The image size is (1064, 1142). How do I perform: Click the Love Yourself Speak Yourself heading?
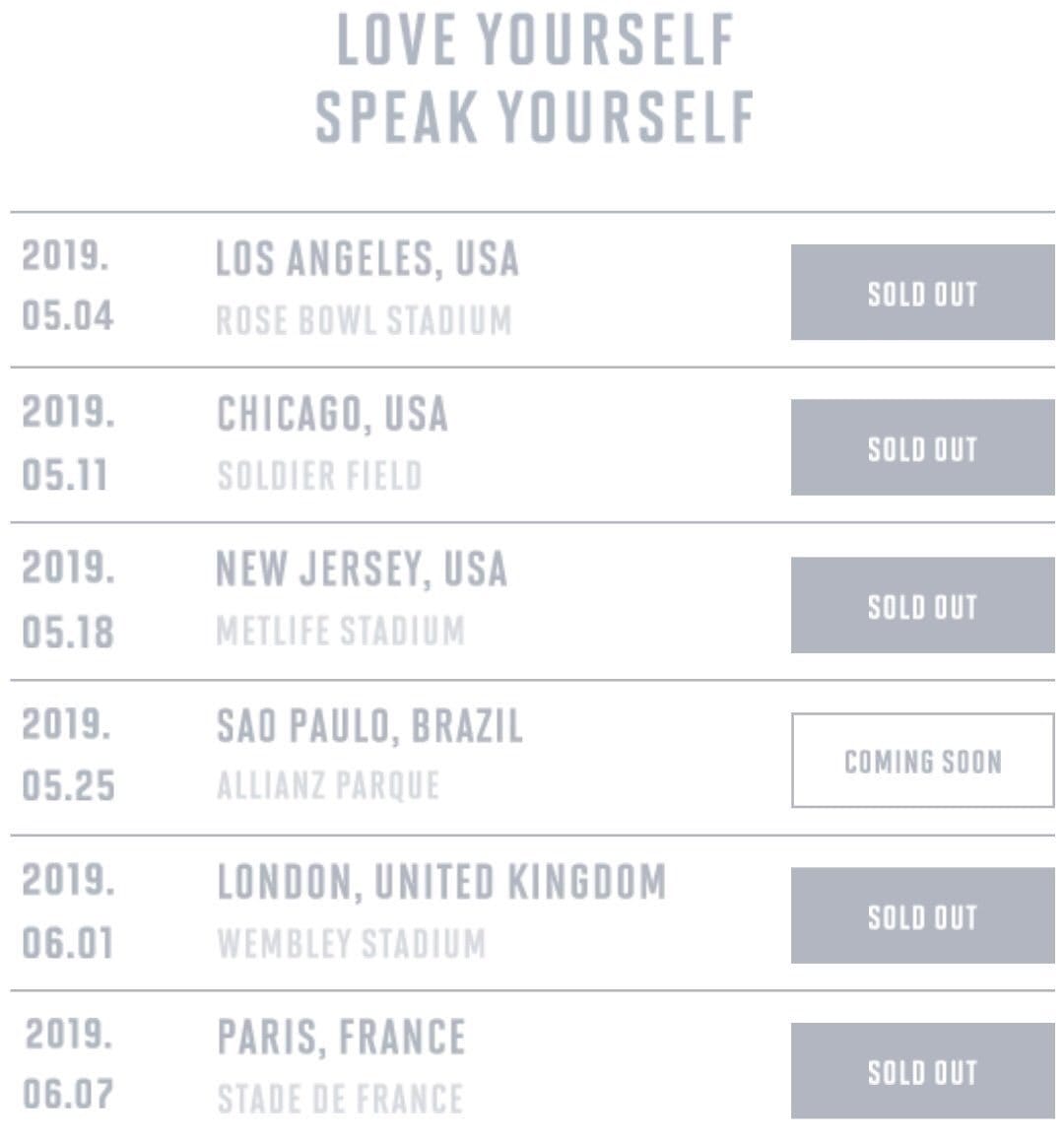coord(535,77)
